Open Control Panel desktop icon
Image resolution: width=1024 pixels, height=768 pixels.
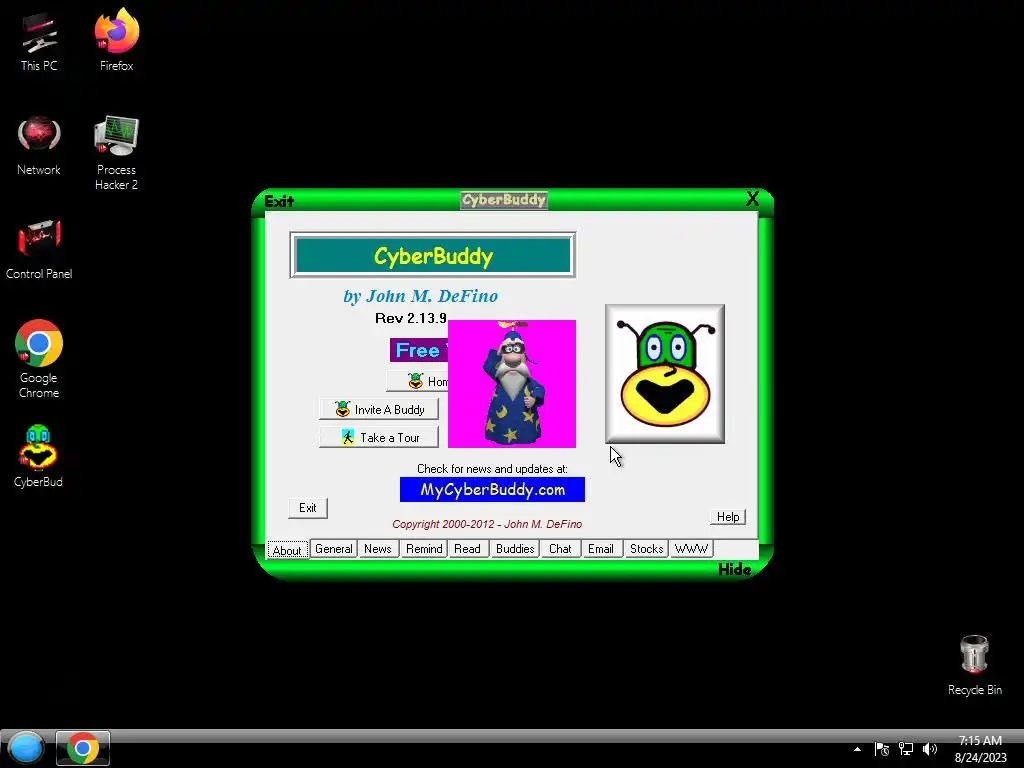point(39,250)
